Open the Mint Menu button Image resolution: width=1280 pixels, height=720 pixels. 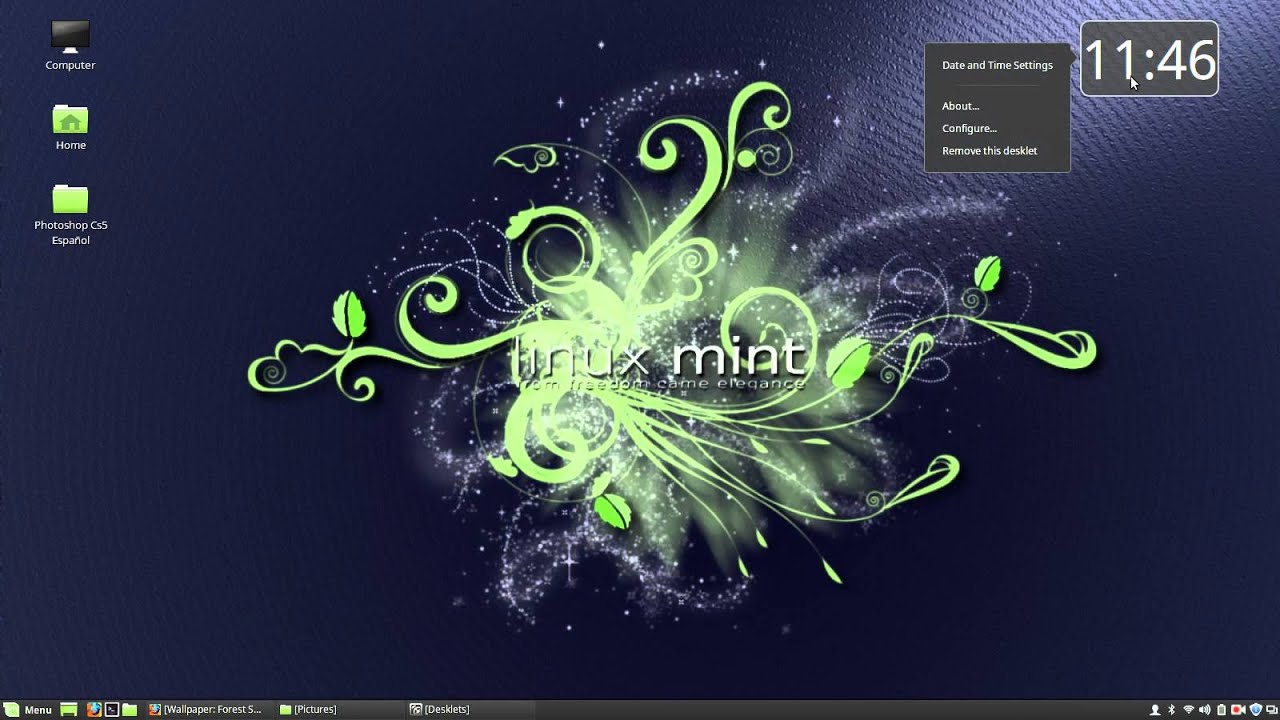pos(28,710)
